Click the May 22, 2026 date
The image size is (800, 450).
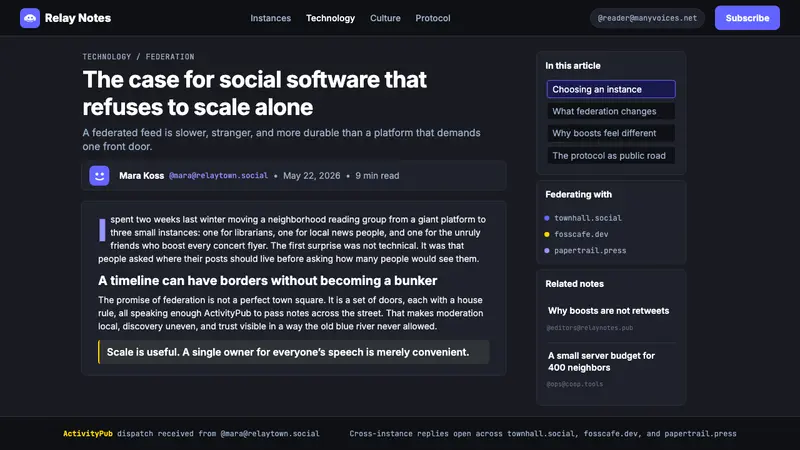coord(311,176)
